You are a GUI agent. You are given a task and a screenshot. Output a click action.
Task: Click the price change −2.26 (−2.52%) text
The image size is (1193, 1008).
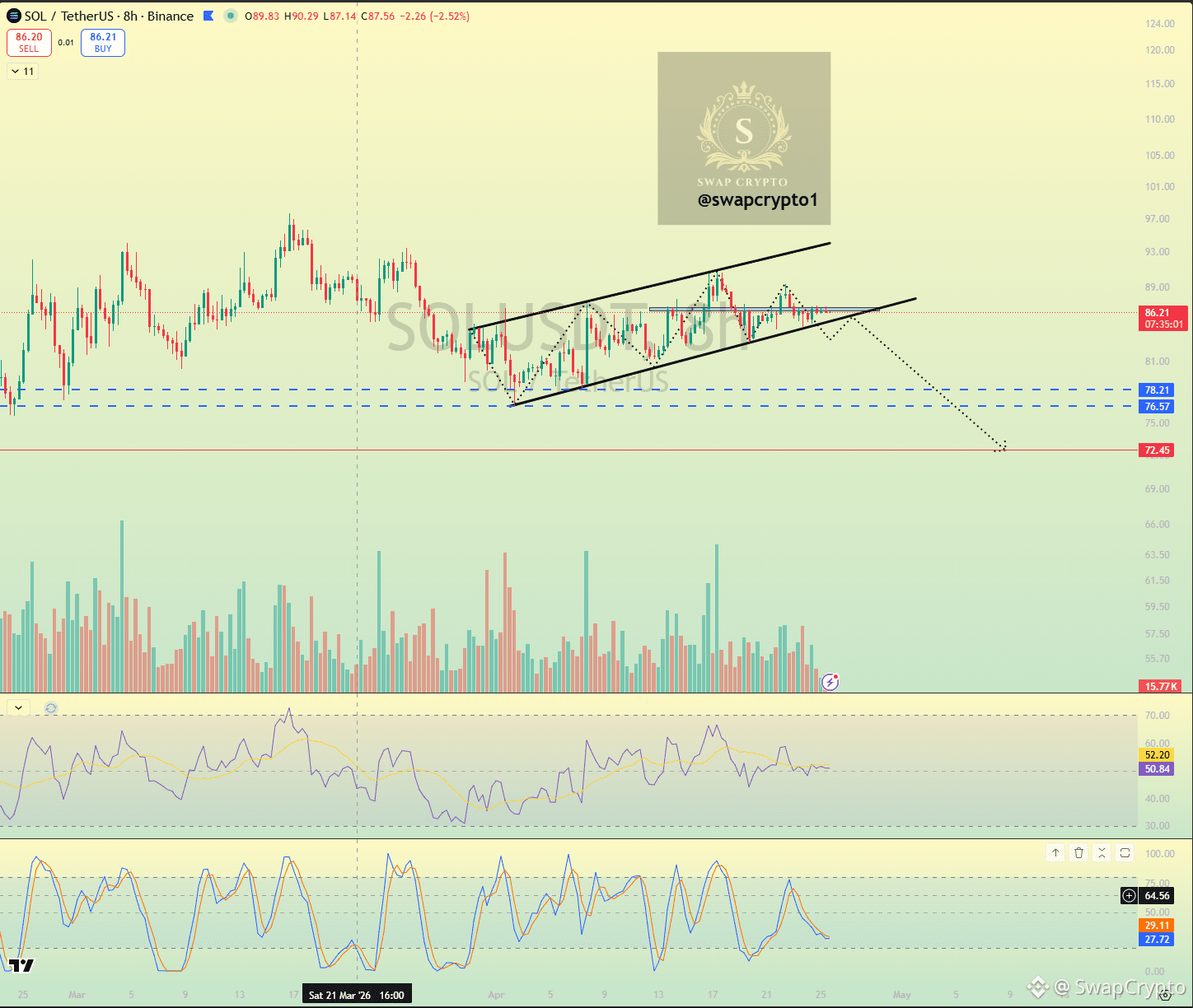[435, 16]
